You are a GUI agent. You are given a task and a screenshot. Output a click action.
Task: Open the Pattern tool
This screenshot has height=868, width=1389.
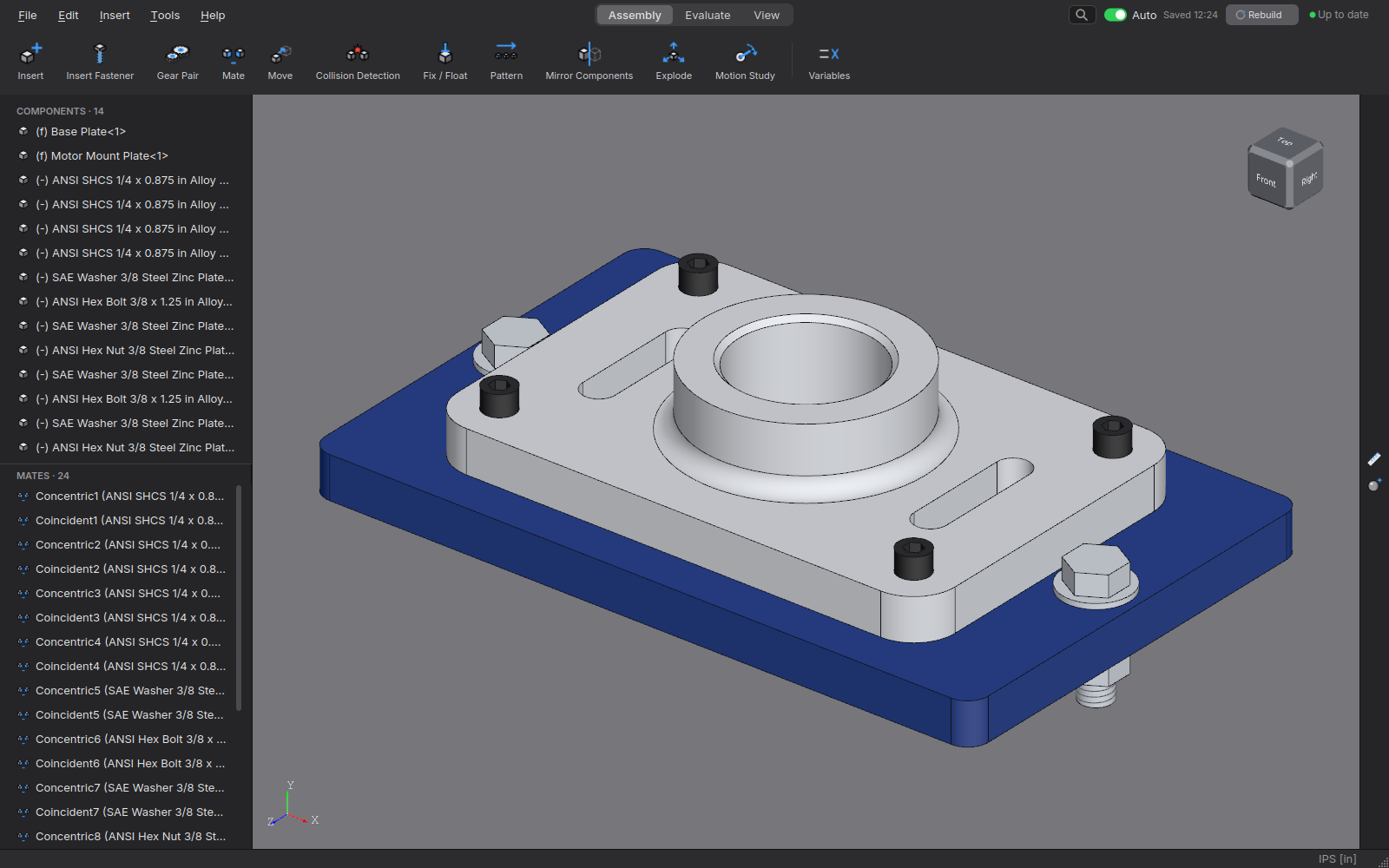click(x=506, y=62)
